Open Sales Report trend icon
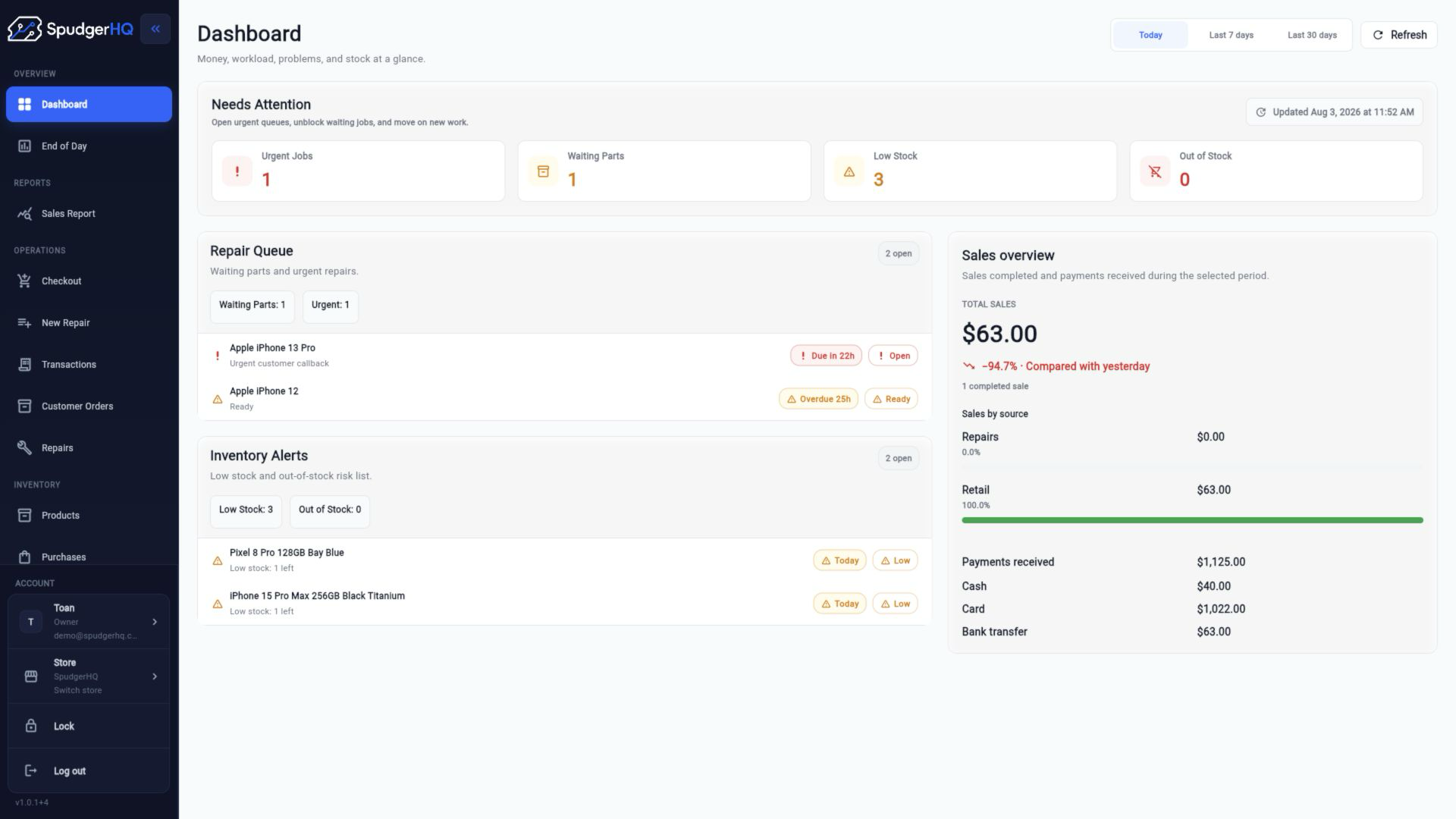The height and width of the screenshot is (819, 1456). (x=24, y=213)
